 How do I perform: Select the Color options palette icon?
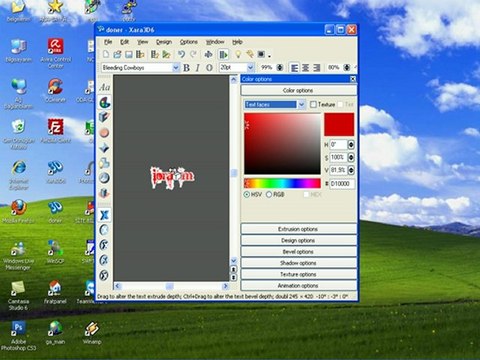104,103
